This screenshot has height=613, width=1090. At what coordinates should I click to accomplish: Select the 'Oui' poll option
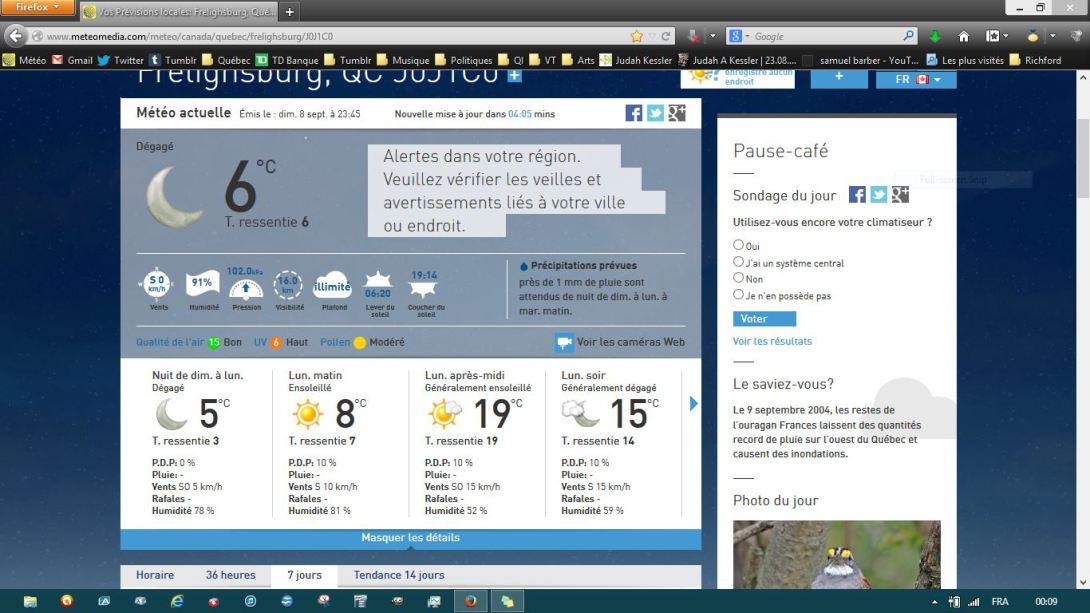(739, 245)
